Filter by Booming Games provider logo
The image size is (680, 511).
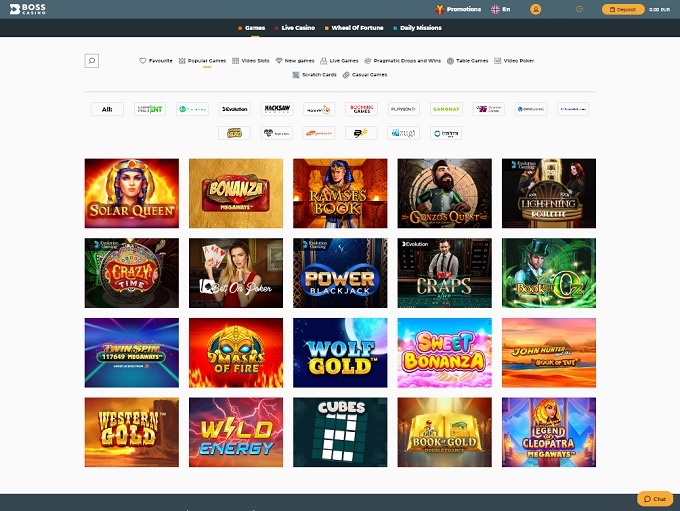pyautogui.click(x=362, y=109)
